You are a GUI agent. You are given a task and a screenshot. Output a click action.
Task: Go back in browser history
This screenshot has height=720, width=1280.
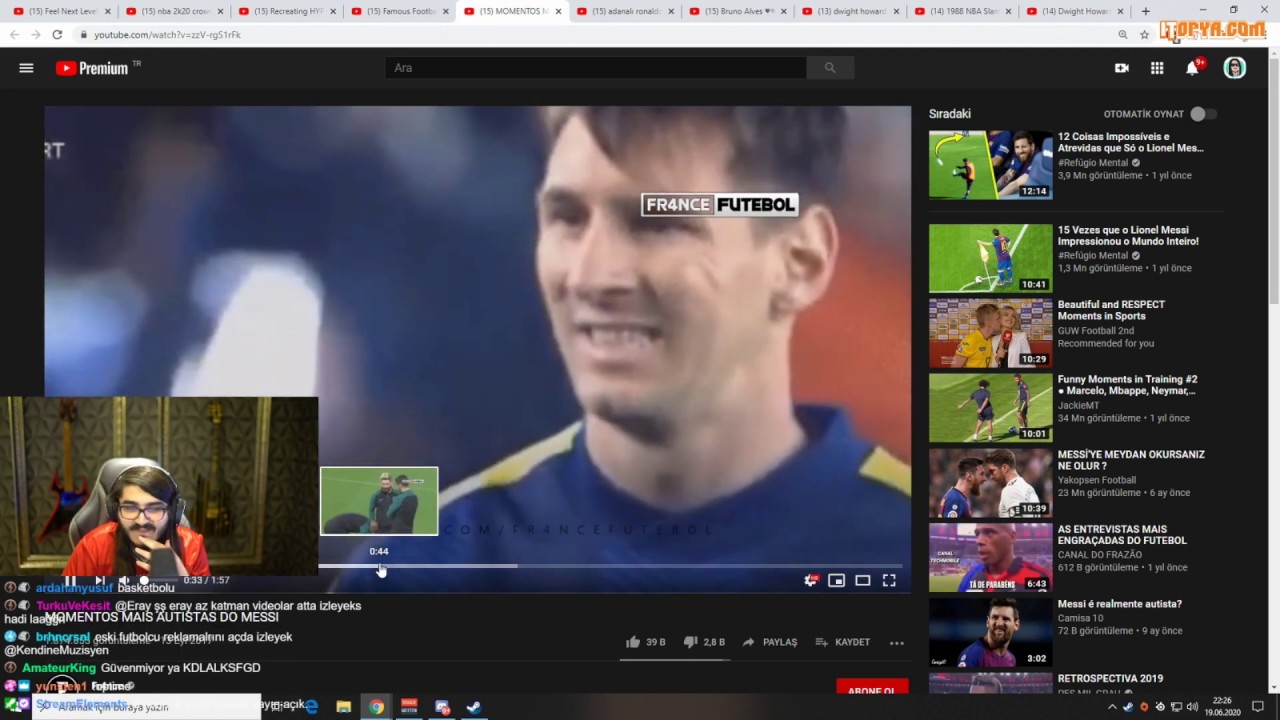pos(14,34)
